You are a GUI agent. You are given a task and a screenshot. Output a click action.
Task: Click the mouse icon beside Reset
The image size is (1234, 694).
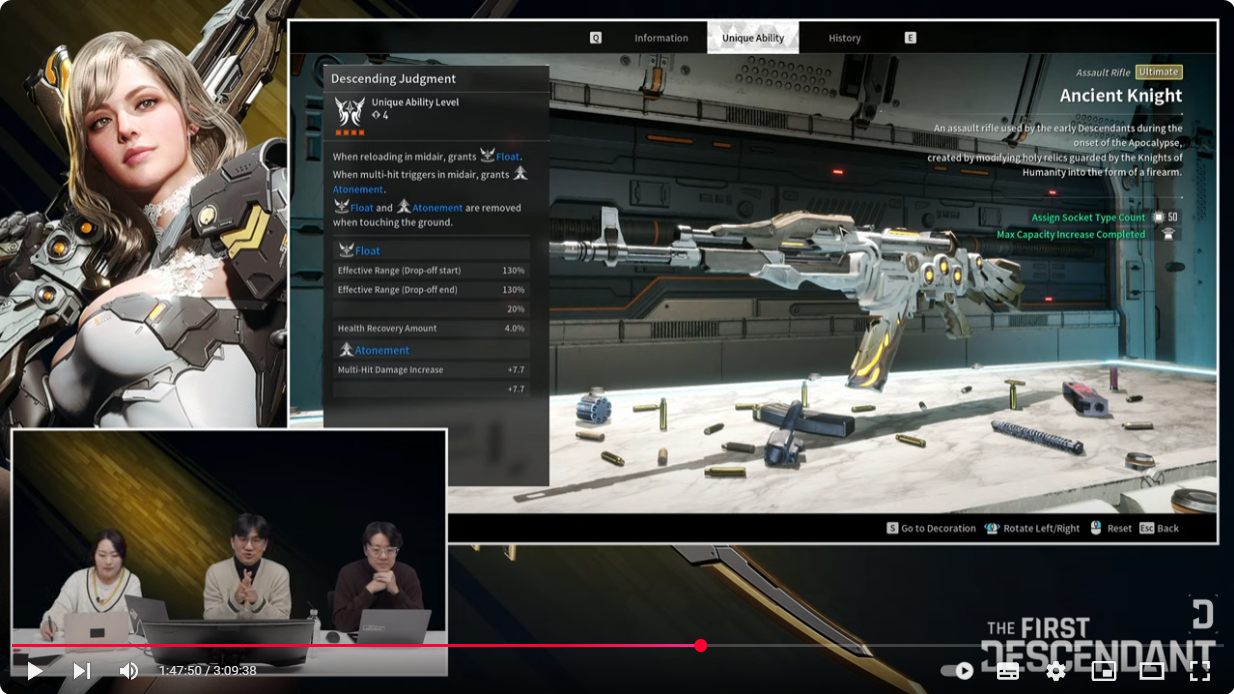point(1096,528)
